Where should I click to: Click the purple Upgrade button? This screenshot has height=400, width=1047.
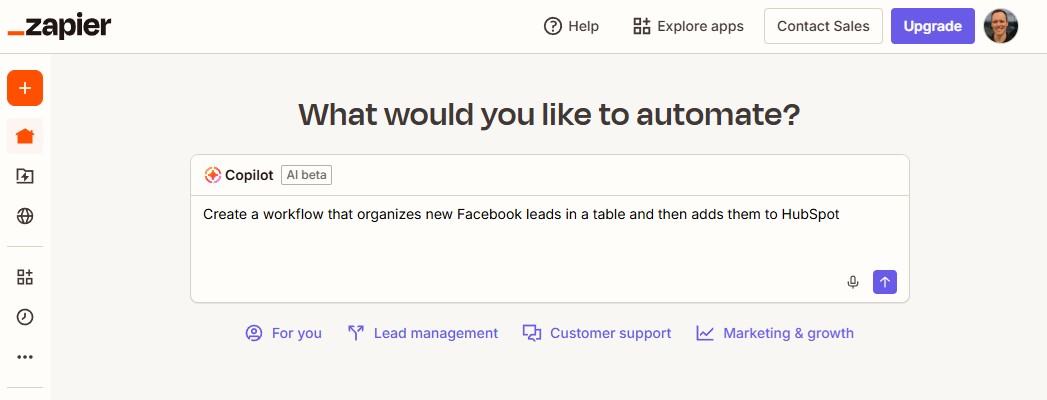click(933, 26)
